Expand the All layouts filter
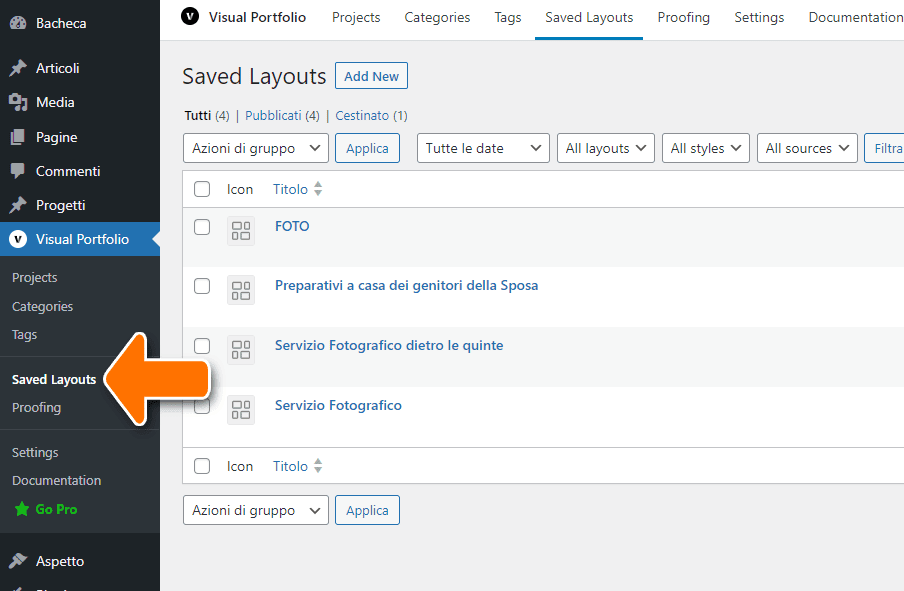 [606, 148]
